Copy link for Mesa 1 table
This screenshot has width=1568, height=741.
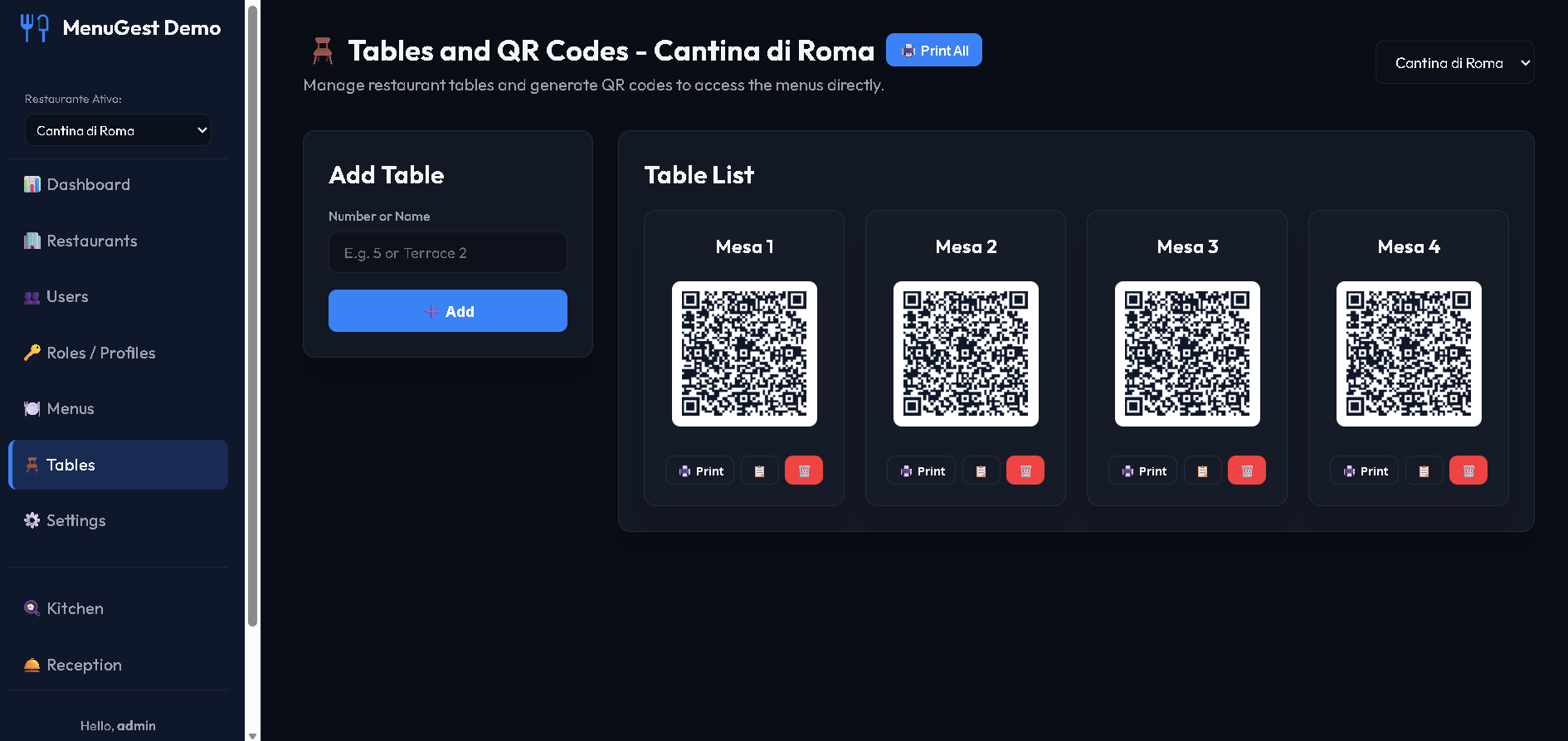(759, 470)
